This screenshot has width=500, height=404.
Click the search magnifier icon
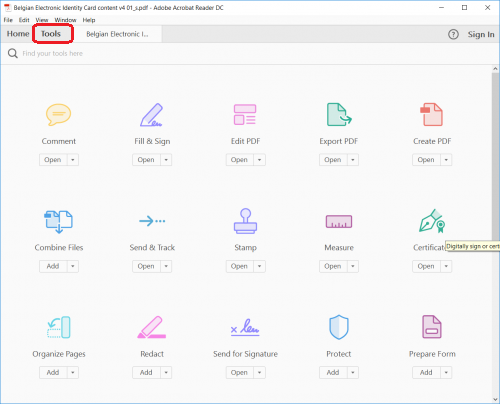[x=13, y=53]
